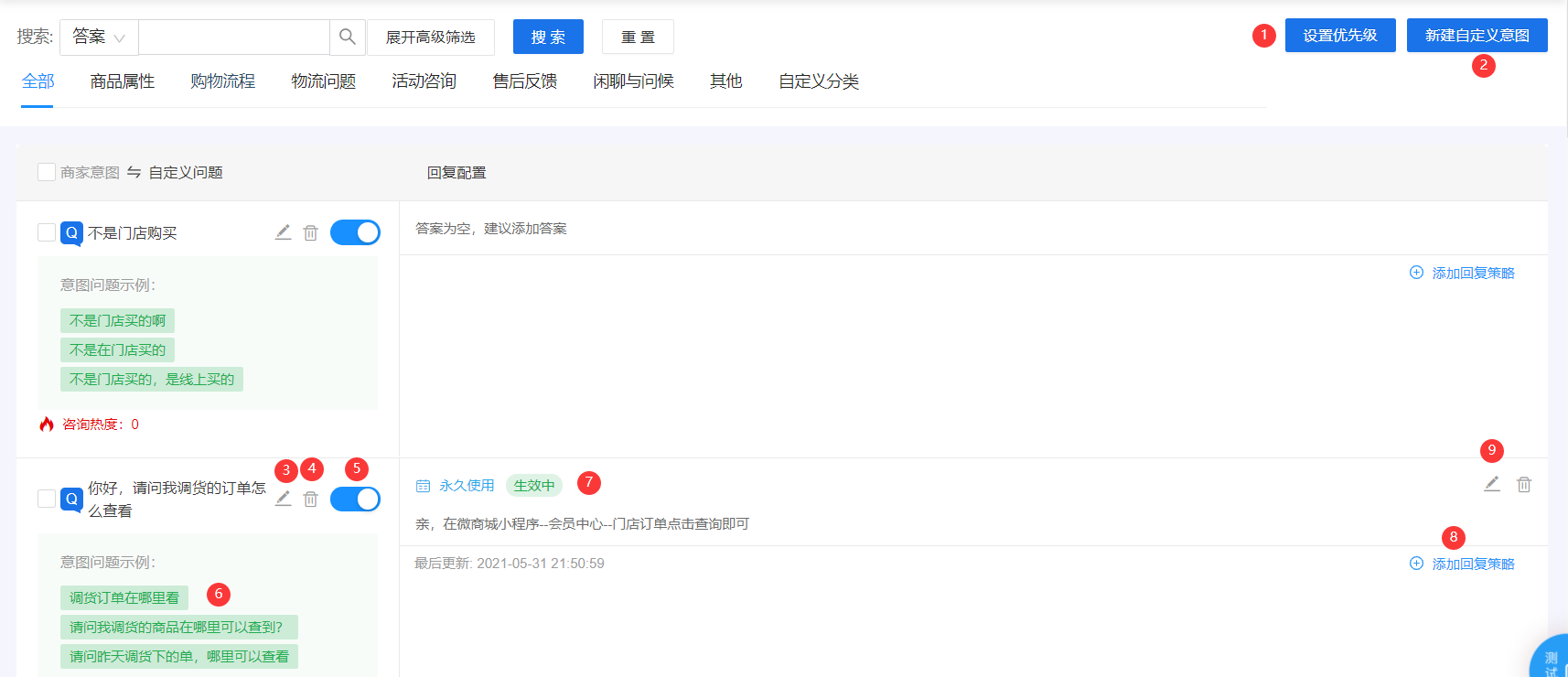The width and height of the screenshot is (1568, 677).
Task: Click the 永久使用 link
Action: coord(467,486)
